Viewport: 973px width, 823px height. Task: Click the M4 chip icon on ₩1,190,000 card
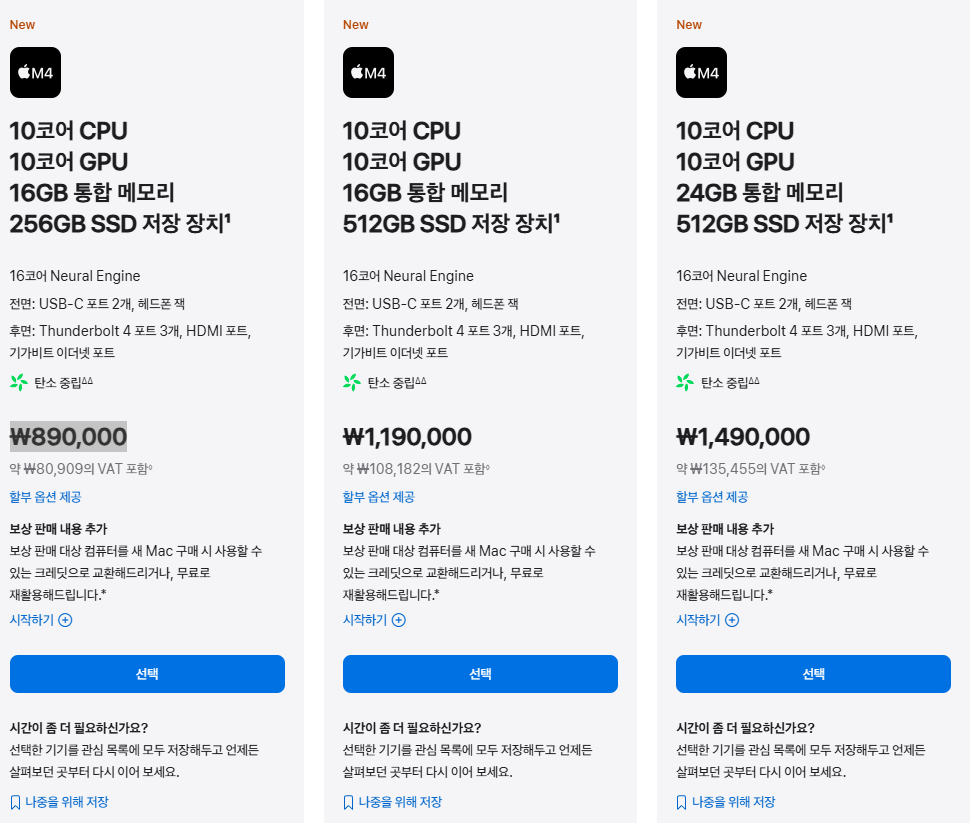pos(369,73)
